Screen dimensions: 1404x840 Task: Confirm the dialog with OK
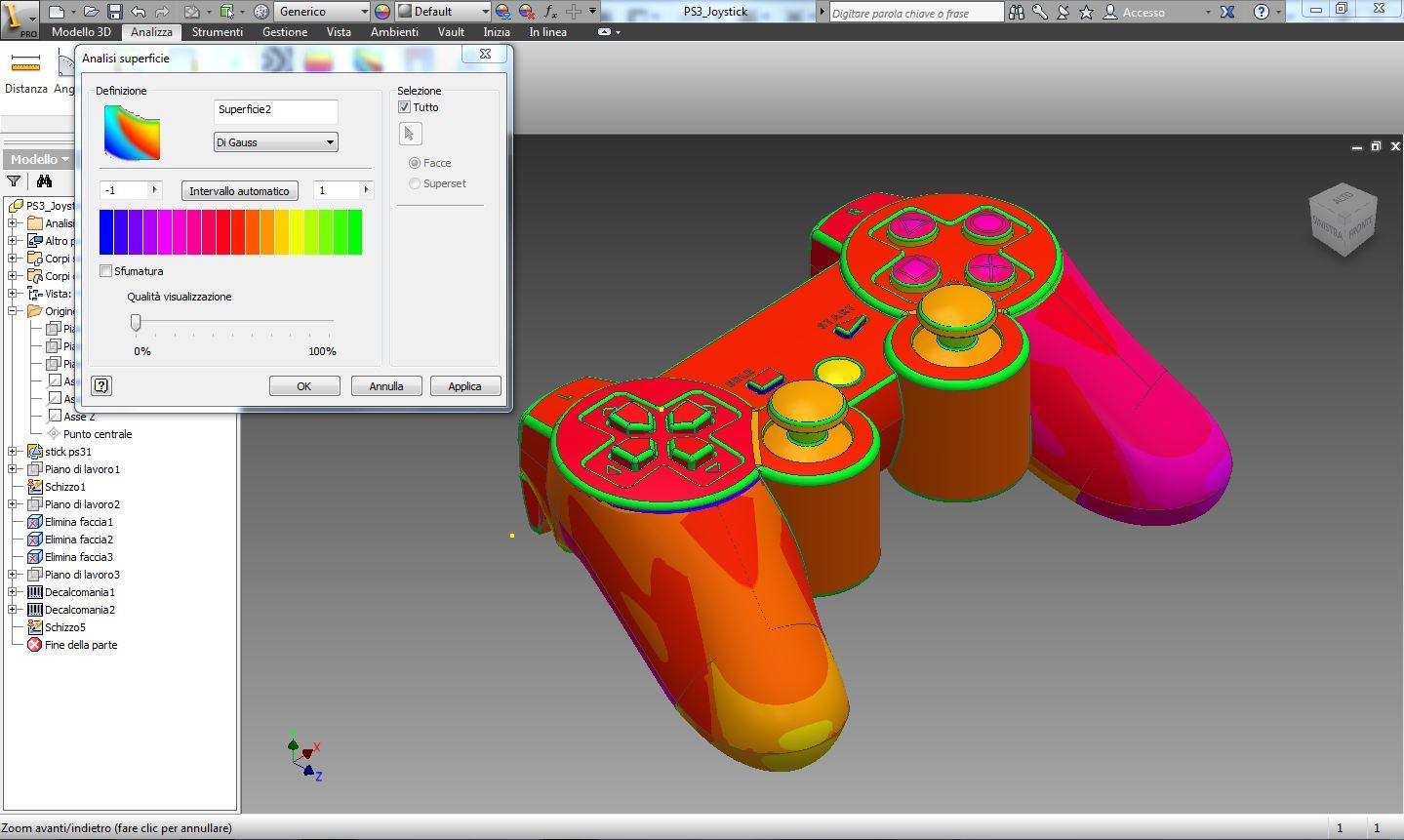click(304, 386)
